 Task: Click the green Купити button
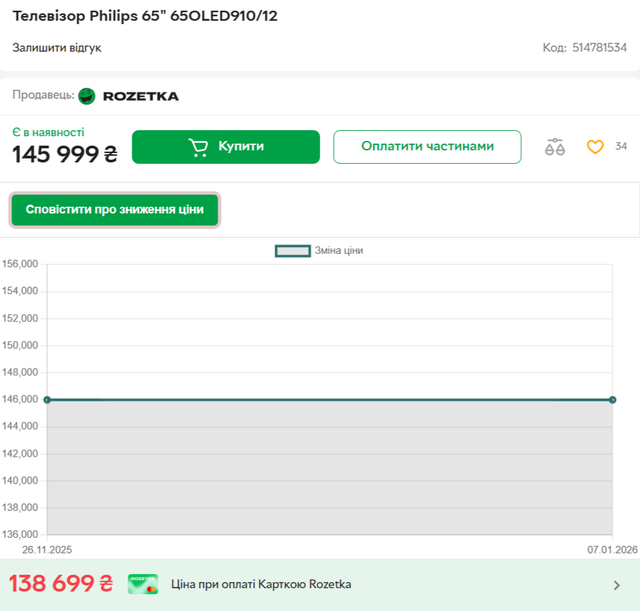[226, 147]
